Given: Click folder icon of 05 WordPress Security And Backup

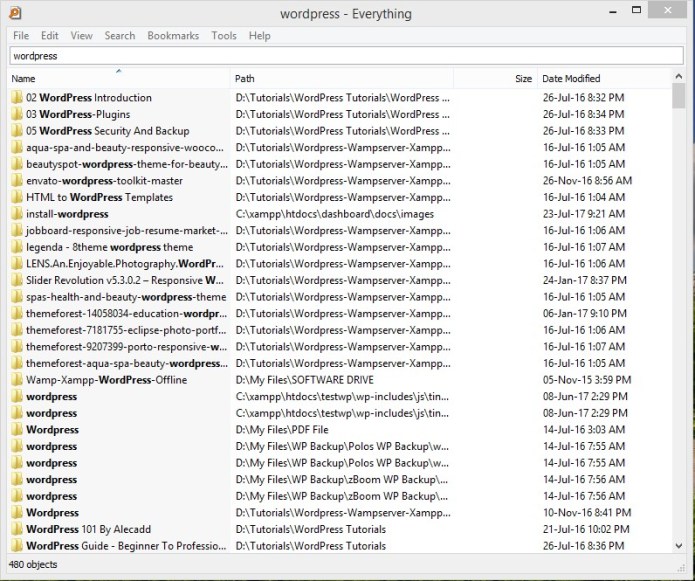Looking at the screenshot, I should pyautogui.click(x=17, y=131).
